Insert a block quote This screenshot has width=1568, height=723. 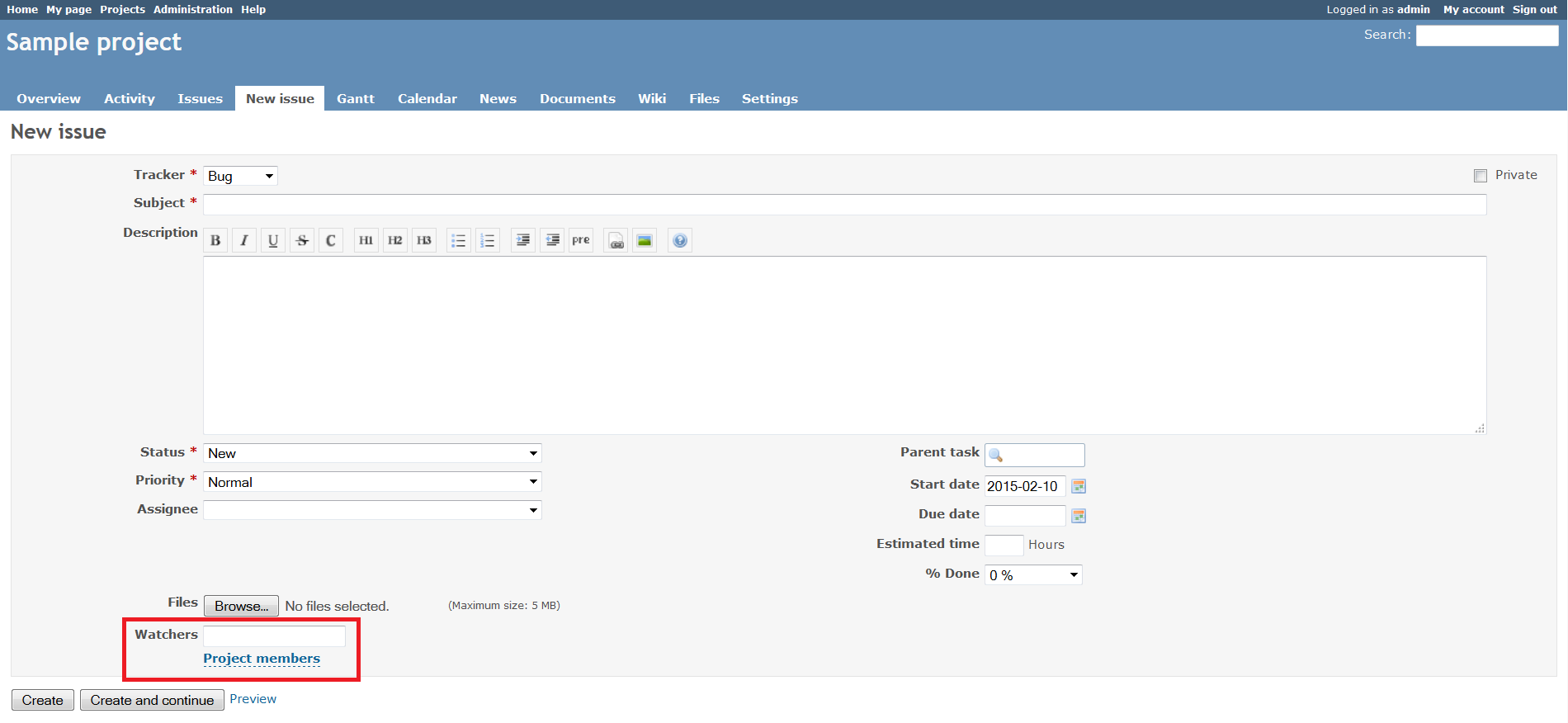[523, 240]
